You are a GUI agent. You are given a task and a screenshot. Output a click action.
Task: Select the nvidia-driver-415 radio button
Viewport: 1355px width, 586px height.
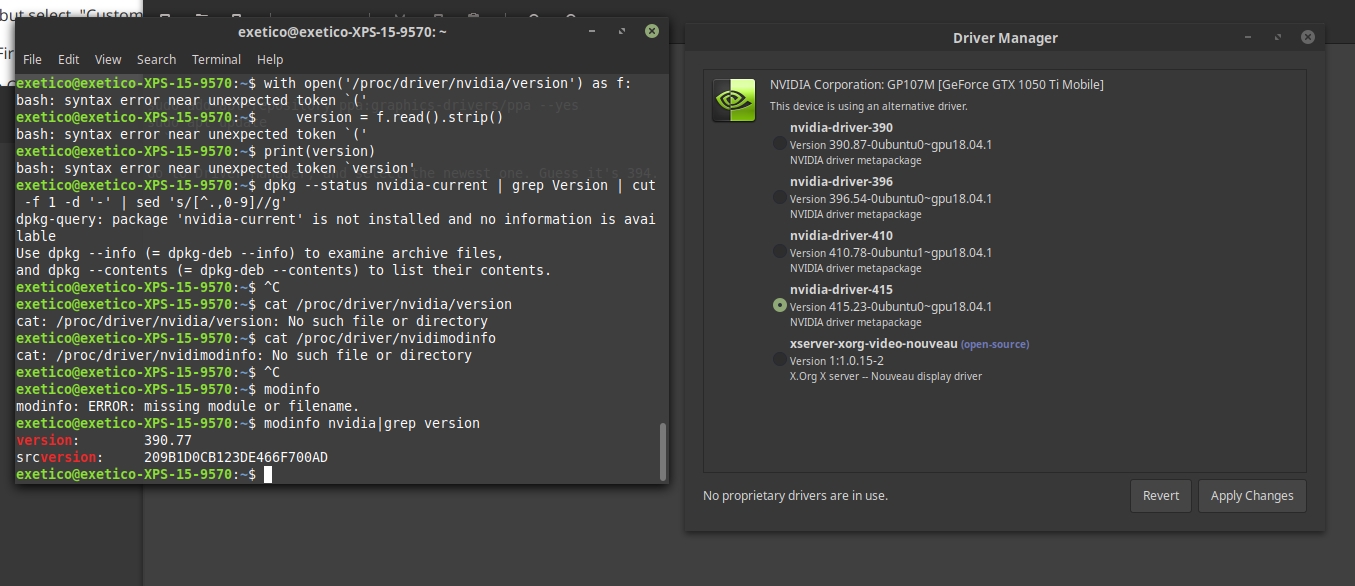pos(780,306)
